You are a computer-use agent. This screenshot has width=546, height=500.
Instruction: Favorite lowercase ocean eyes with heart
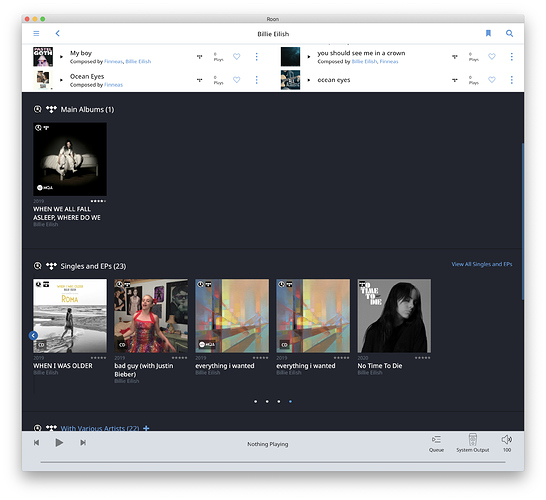tap(492, 80)
